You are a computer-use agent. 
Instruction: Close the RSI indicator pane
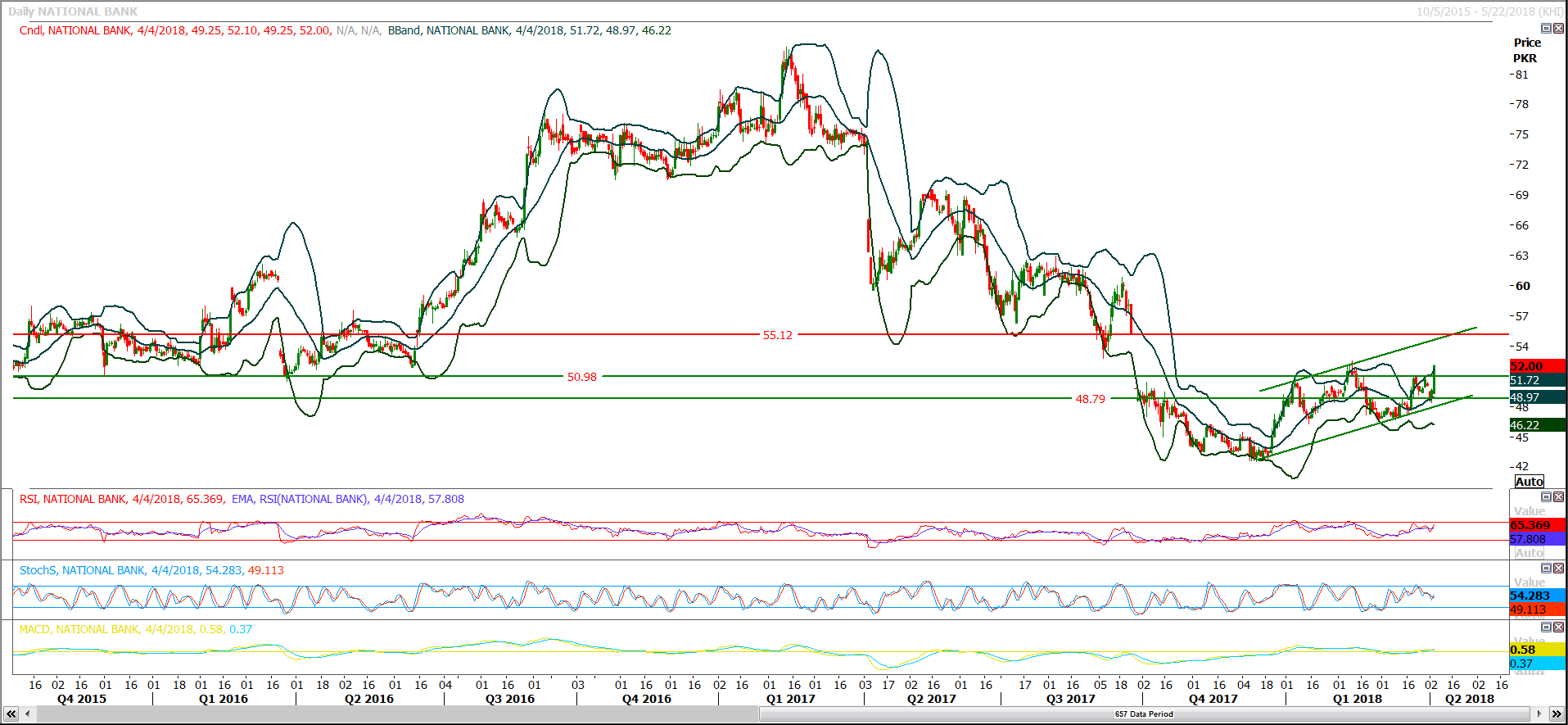[1558, 497]
